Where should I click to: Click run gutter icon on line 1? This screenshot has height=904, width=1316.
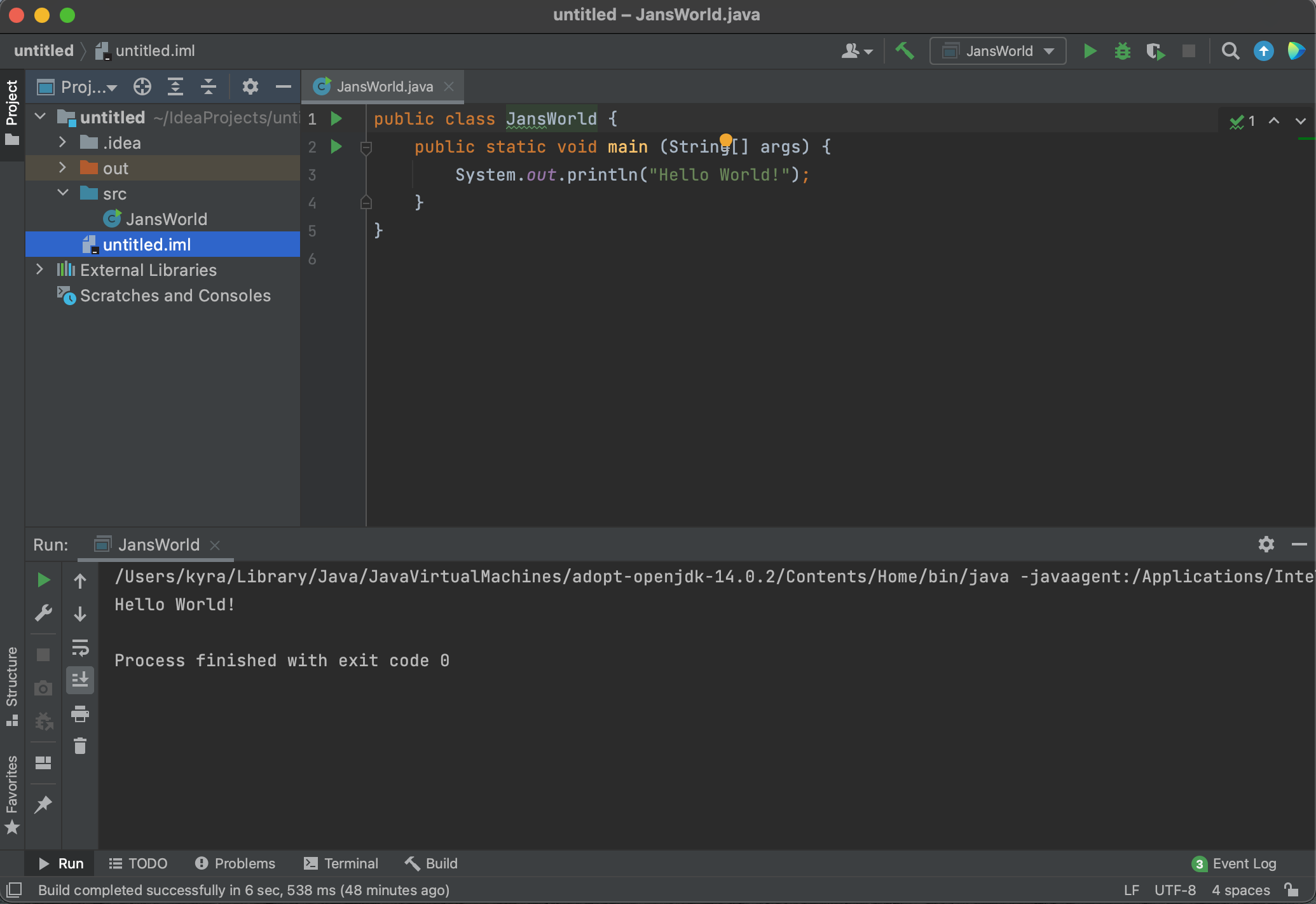(336, 119)
